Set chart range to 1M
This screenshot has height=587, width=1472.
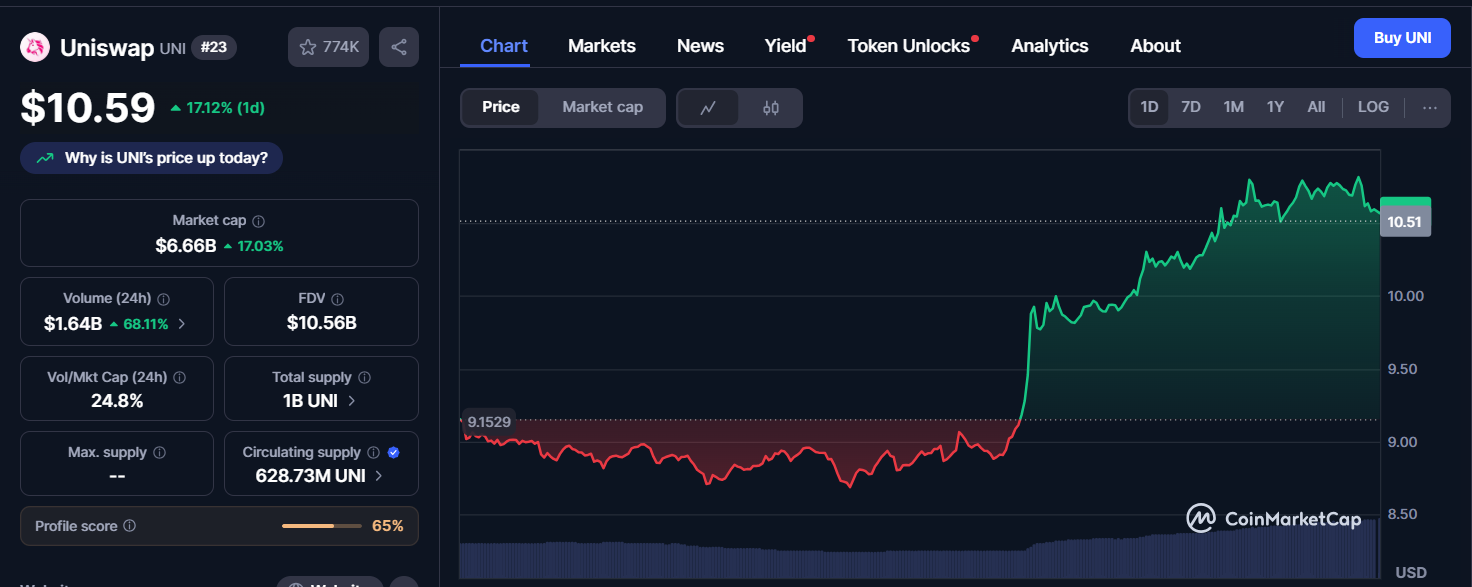click(x=1234, y=107)
